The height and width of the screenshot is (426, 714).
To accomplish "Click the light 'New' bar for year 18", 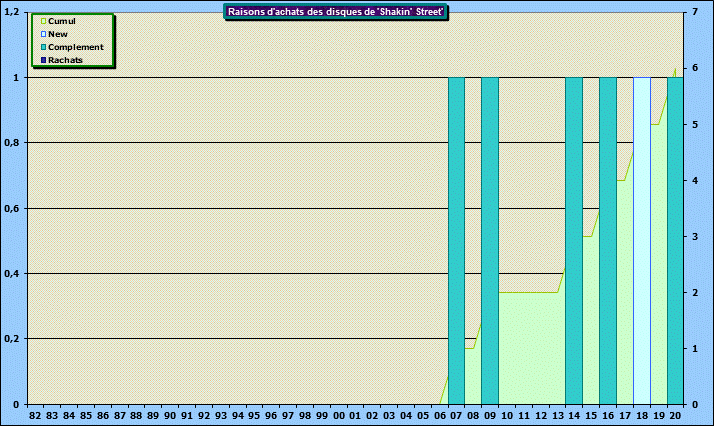I will (x=641, y=240).
